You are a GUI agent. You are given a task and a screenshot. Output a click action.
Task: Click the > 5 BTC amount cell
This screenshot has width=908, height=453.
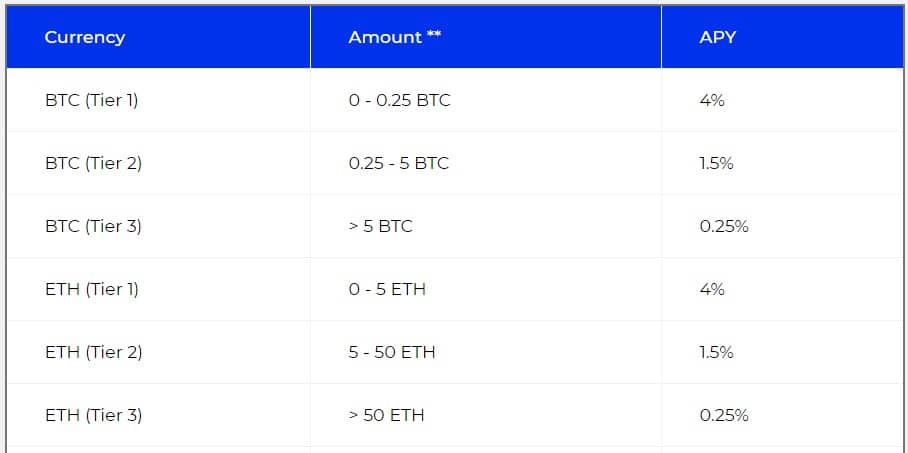pos(381,226)
